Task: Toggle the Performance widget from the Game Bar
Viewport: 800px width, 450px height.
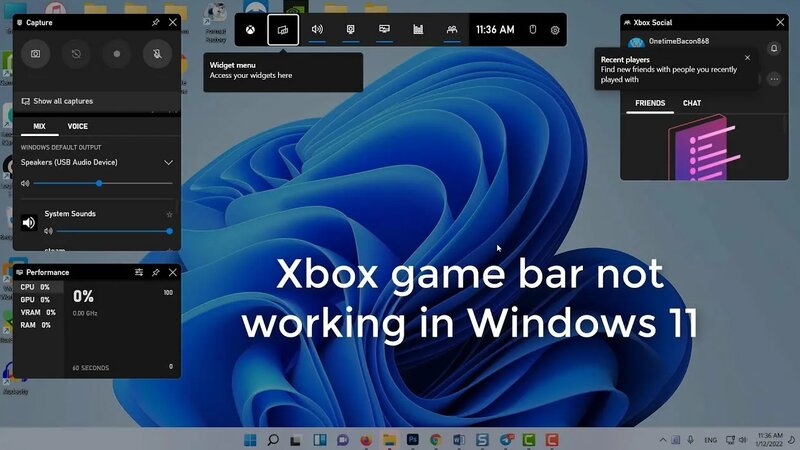Action: (x=384, y=30)
